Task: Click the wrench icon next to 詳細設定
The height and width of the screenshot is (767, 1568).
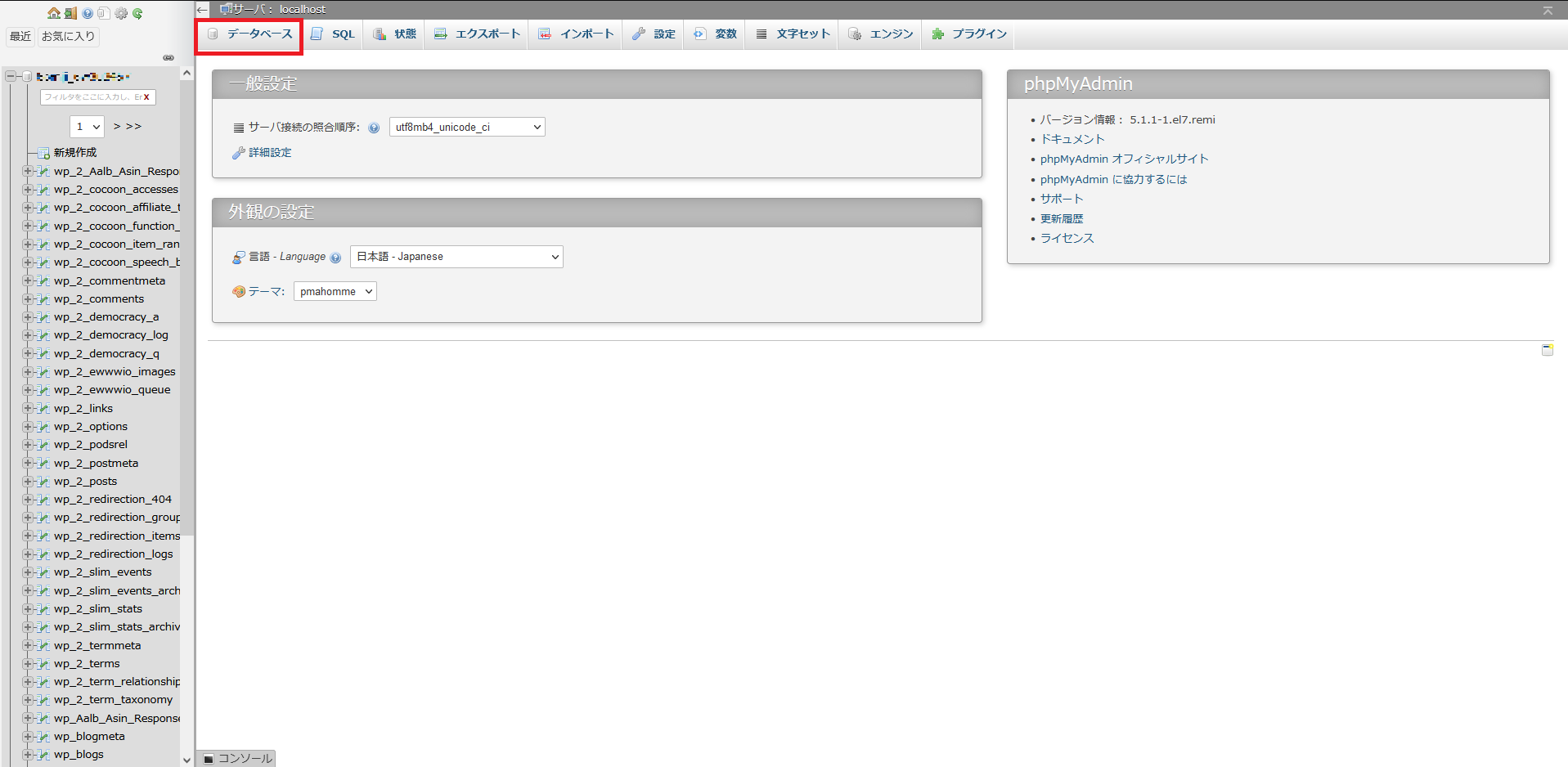Action: click(x=238, y=153)
